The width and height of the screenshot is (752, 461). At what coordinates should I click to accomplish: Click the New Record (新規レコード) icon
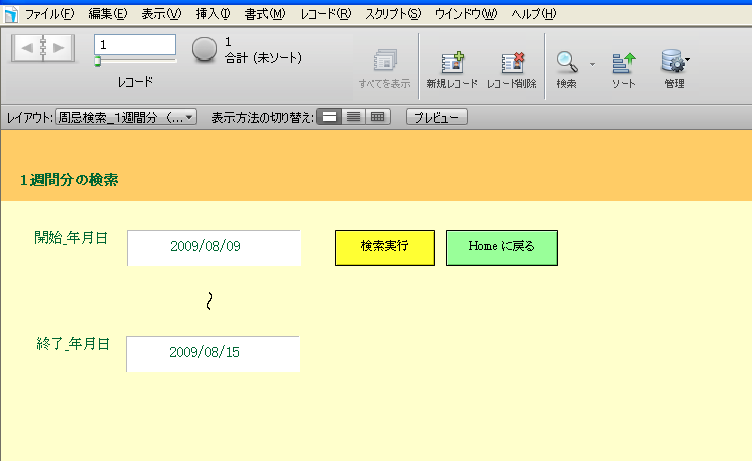point(451,62)
